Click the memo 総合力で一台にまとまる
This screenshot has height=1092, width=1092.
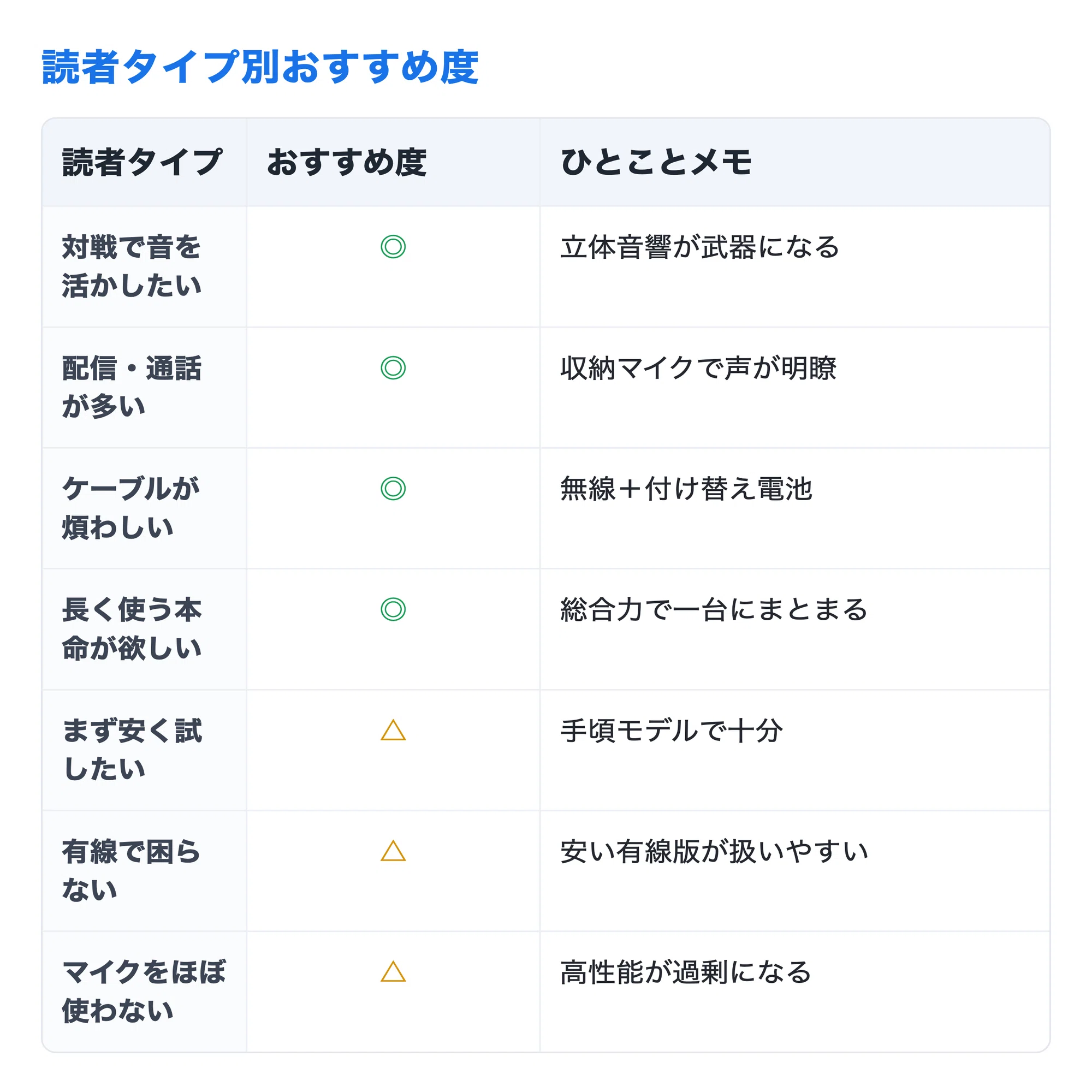coord(714,610)
